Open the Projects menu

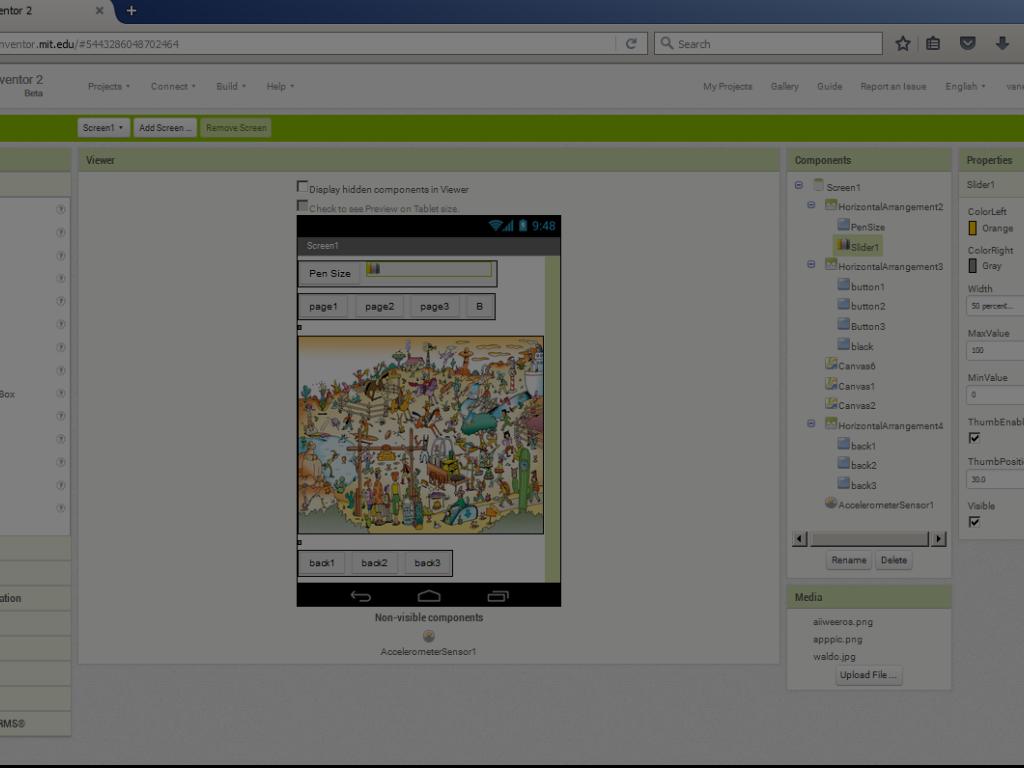108,87
